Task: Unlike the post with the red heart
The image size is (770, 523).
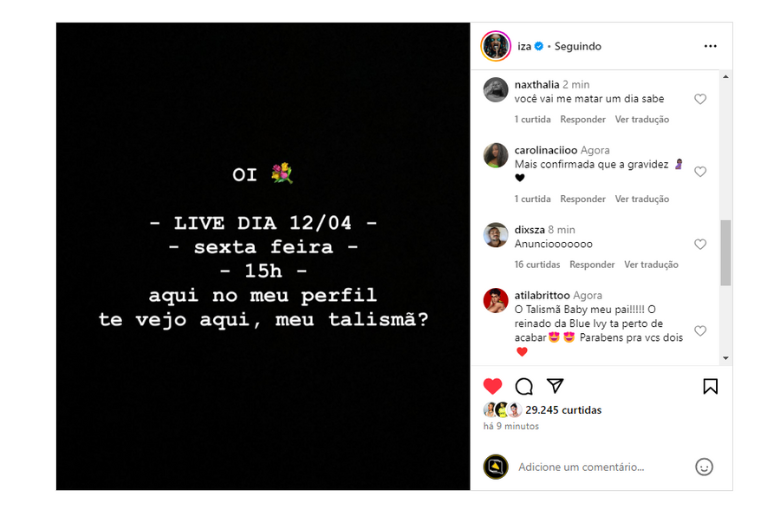Action: tap(493, 386)
